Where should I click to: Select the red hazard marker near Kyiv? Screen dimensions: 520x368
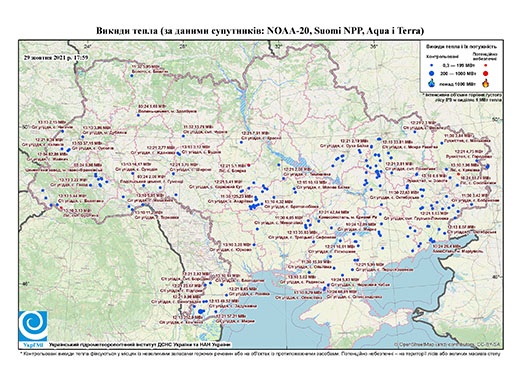click(249, 165)
